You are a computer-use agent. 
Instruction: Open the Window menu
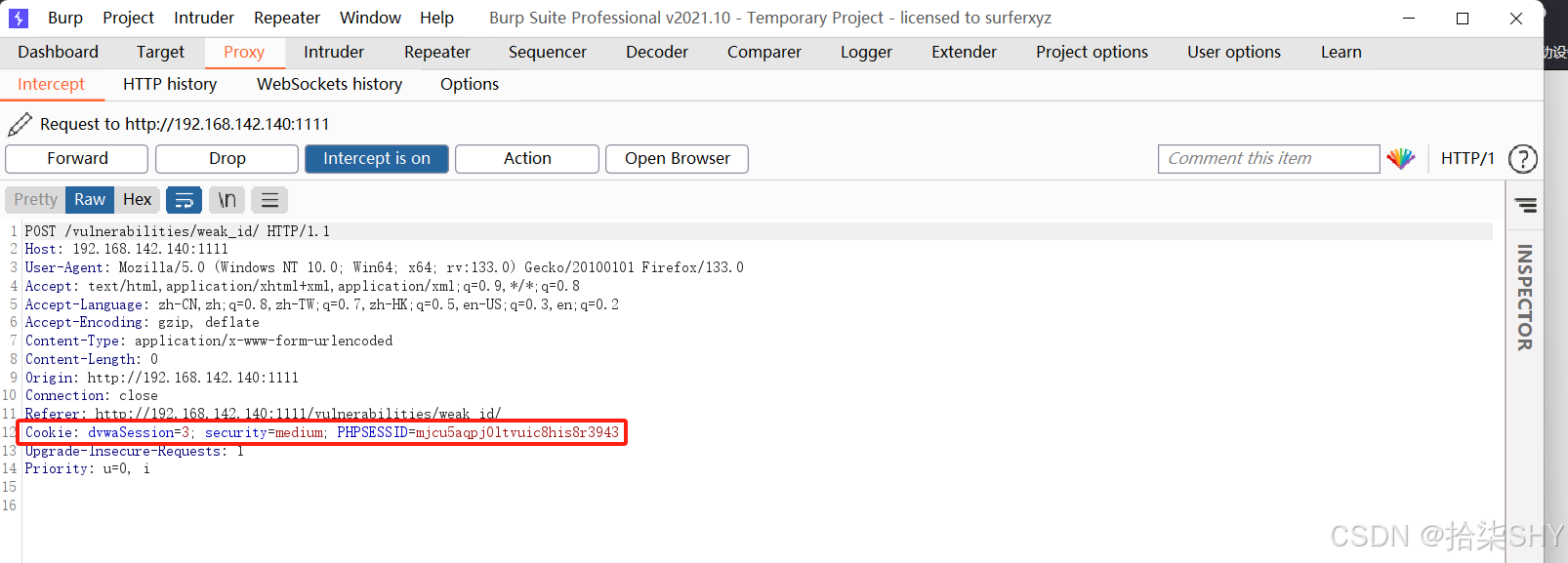point(370,18)
